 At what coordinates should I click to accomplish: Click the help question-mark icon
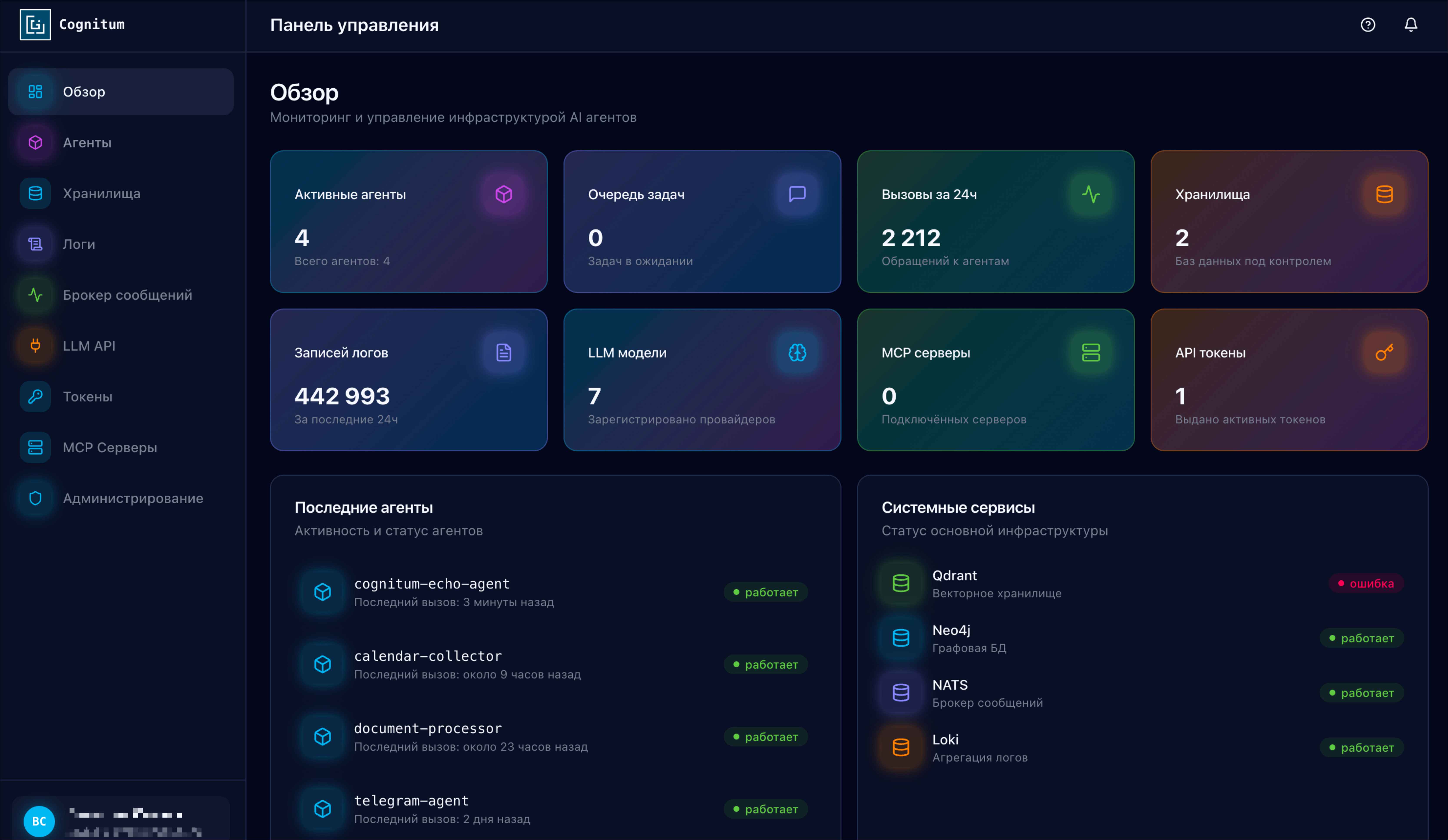click(1368, 25)
